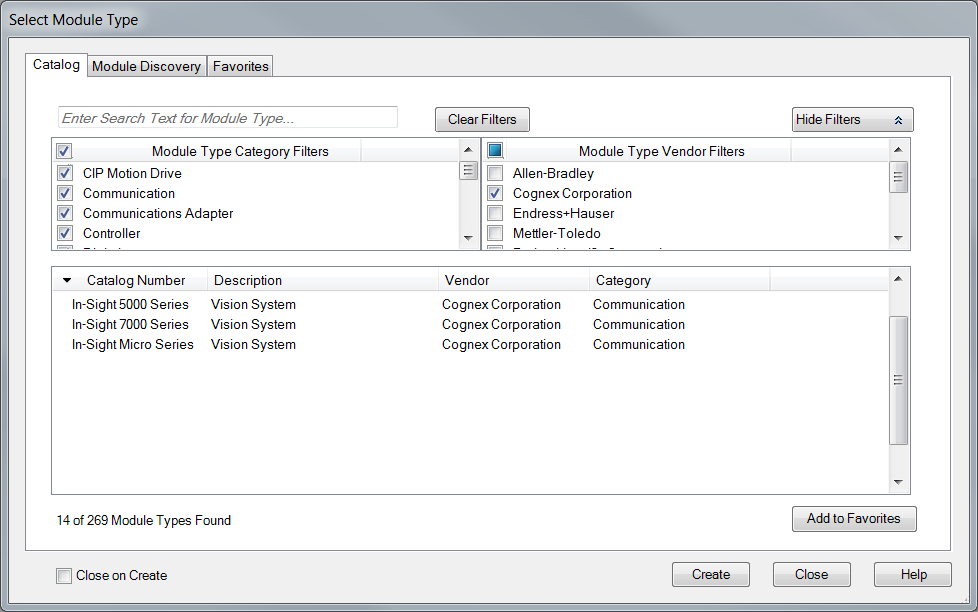Toggle the select-all category filters checkbox
Image resolution: width=978 pixels, height=612 pixels.
click(64, 151)
